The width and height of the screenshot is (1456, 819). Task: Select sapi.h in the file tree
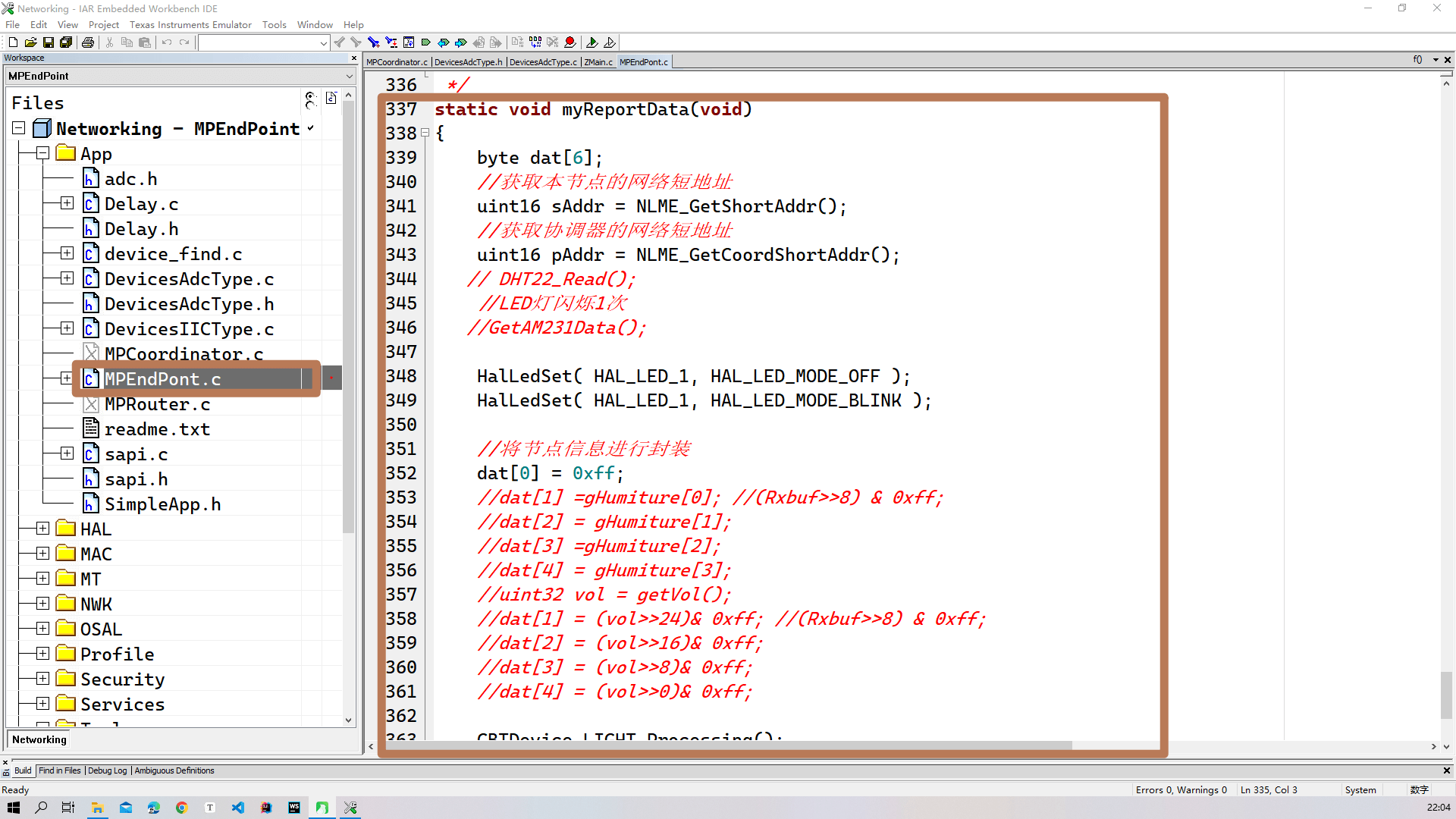pos(136,479)
